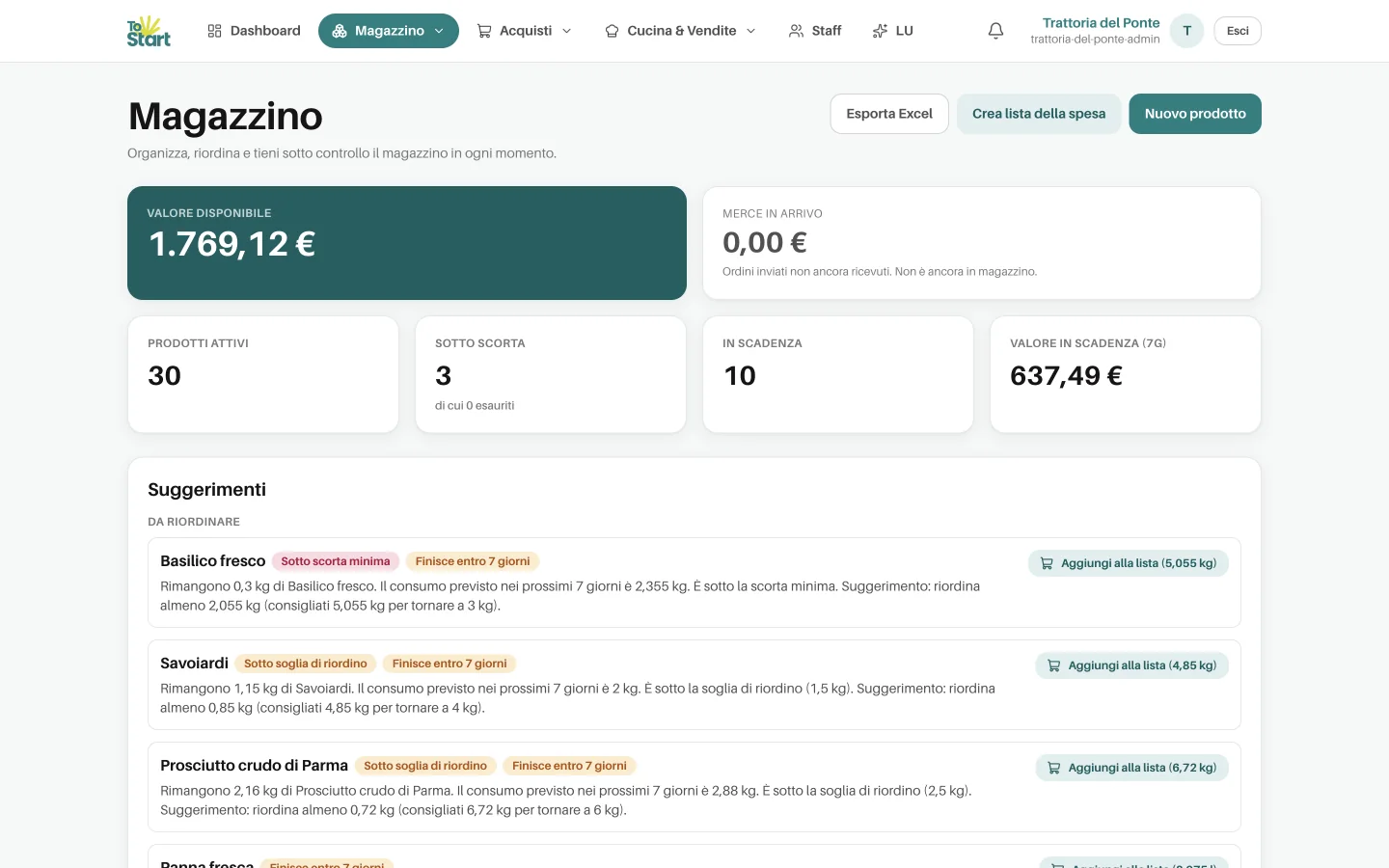This screenshot has width=1389, height=868.
Task: Expand the Acquisti menu chevron
Action: coord(566,31)
